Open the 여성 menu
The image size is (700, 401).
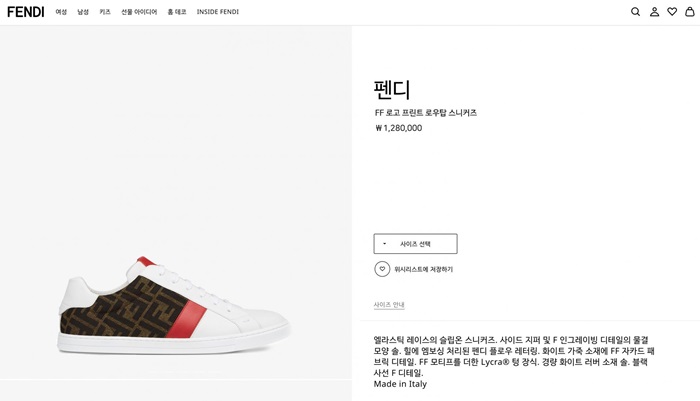(x=61, y=12)
